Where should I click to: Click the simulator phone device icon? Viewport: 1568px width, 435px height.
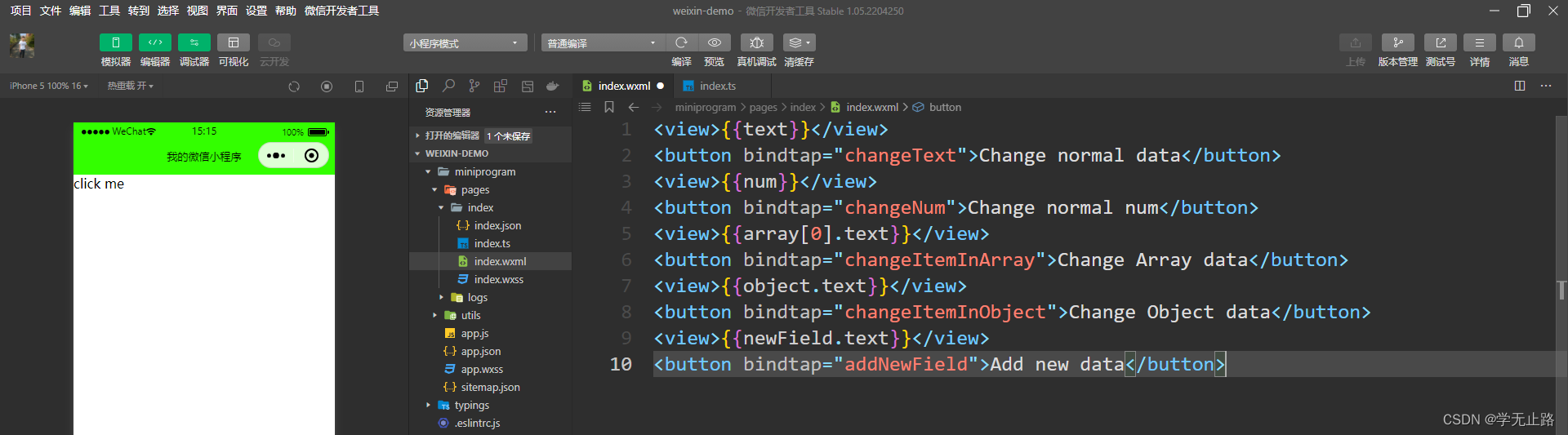(359, 87)
